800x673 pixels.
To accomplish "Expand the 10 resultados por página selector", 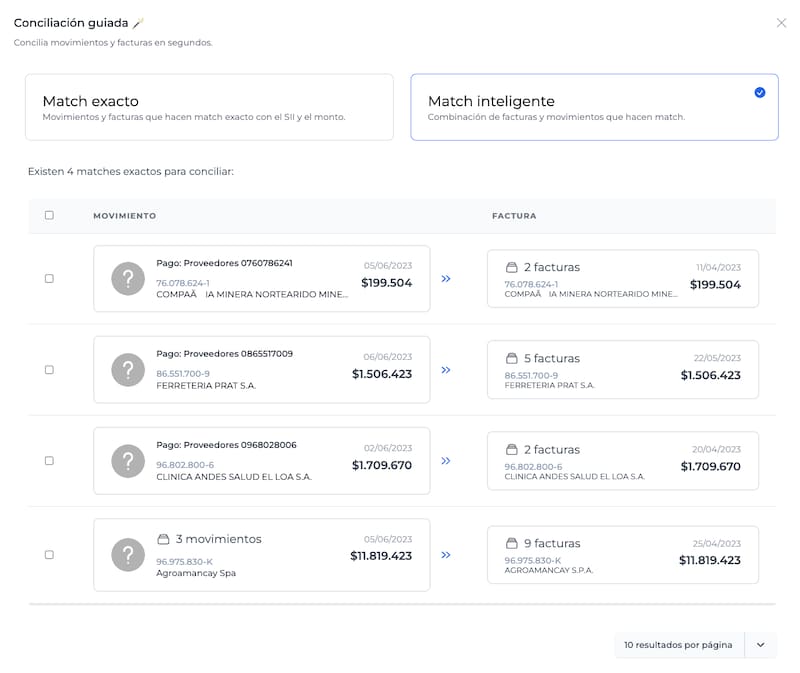I will coord(678,645).
